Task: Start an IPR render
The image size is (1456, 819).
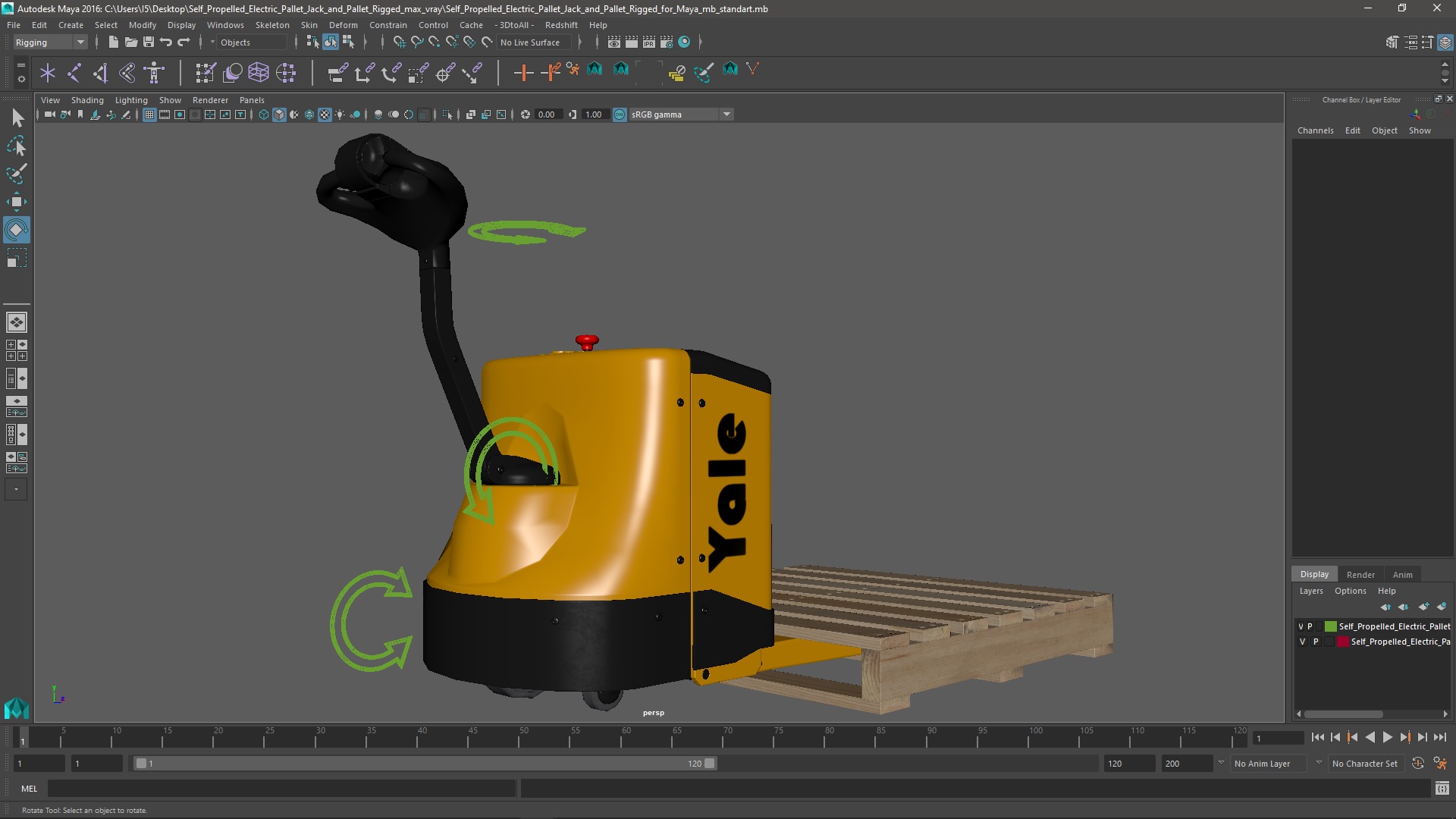Action: click(x=649, y=42)
